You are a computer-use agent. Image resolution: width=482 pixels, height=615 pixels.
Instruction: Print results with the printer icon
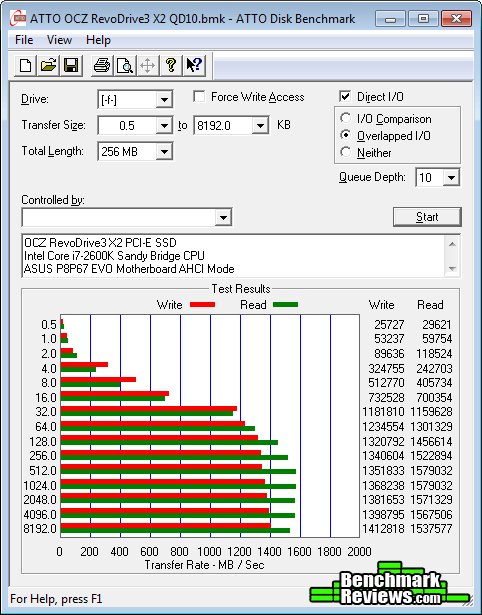tap(102, 65)
